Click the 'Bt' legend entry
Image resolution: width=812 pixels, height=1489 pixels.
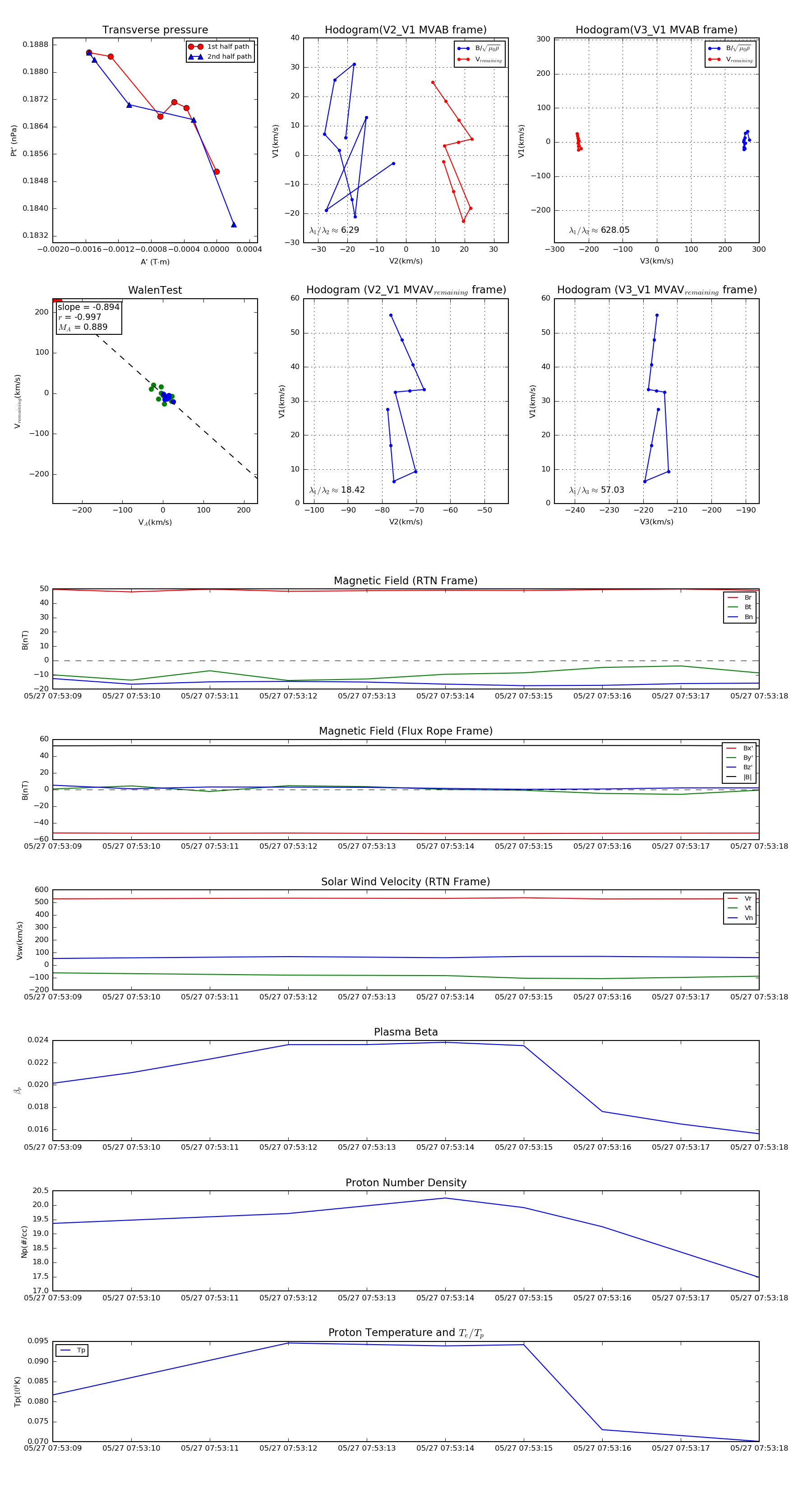coord(740,607)
